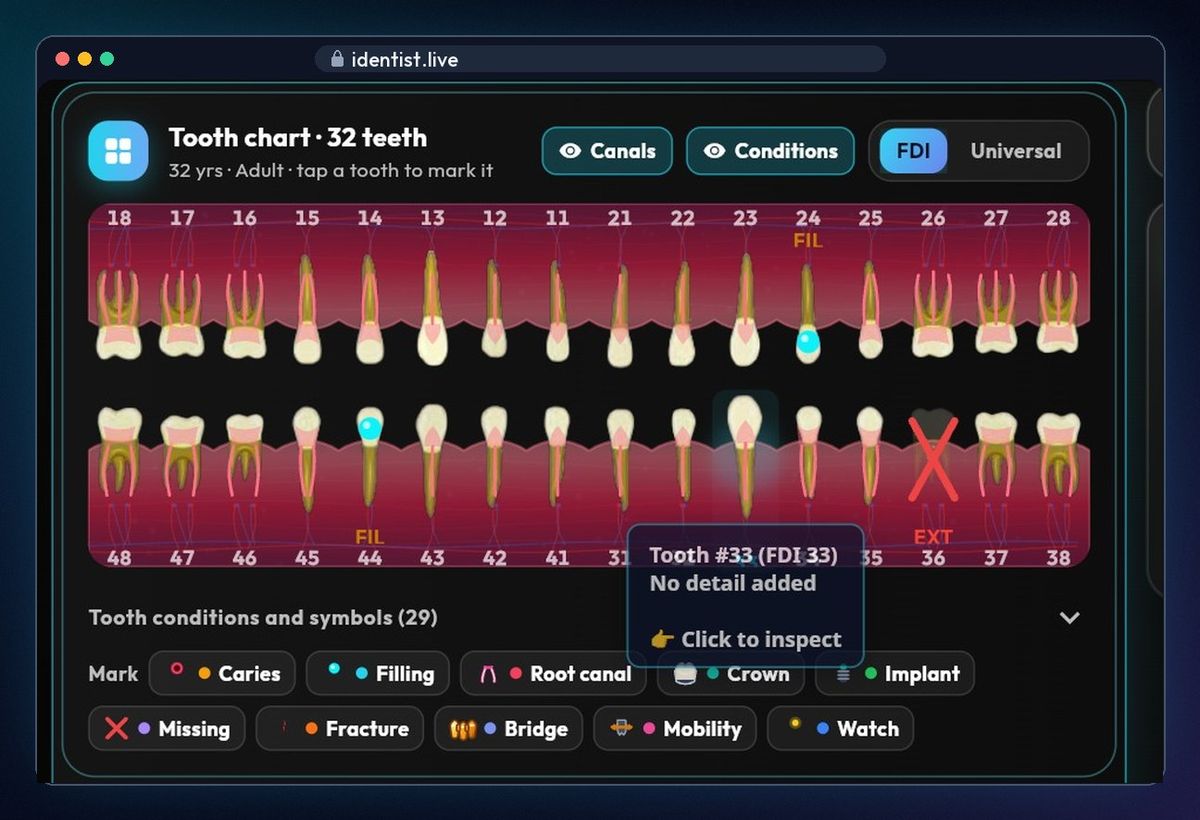Image resolution: width=1200 pixels, height=820 pixels.
Task: Select lower tooth 47
Action: [x=181, y=456]
